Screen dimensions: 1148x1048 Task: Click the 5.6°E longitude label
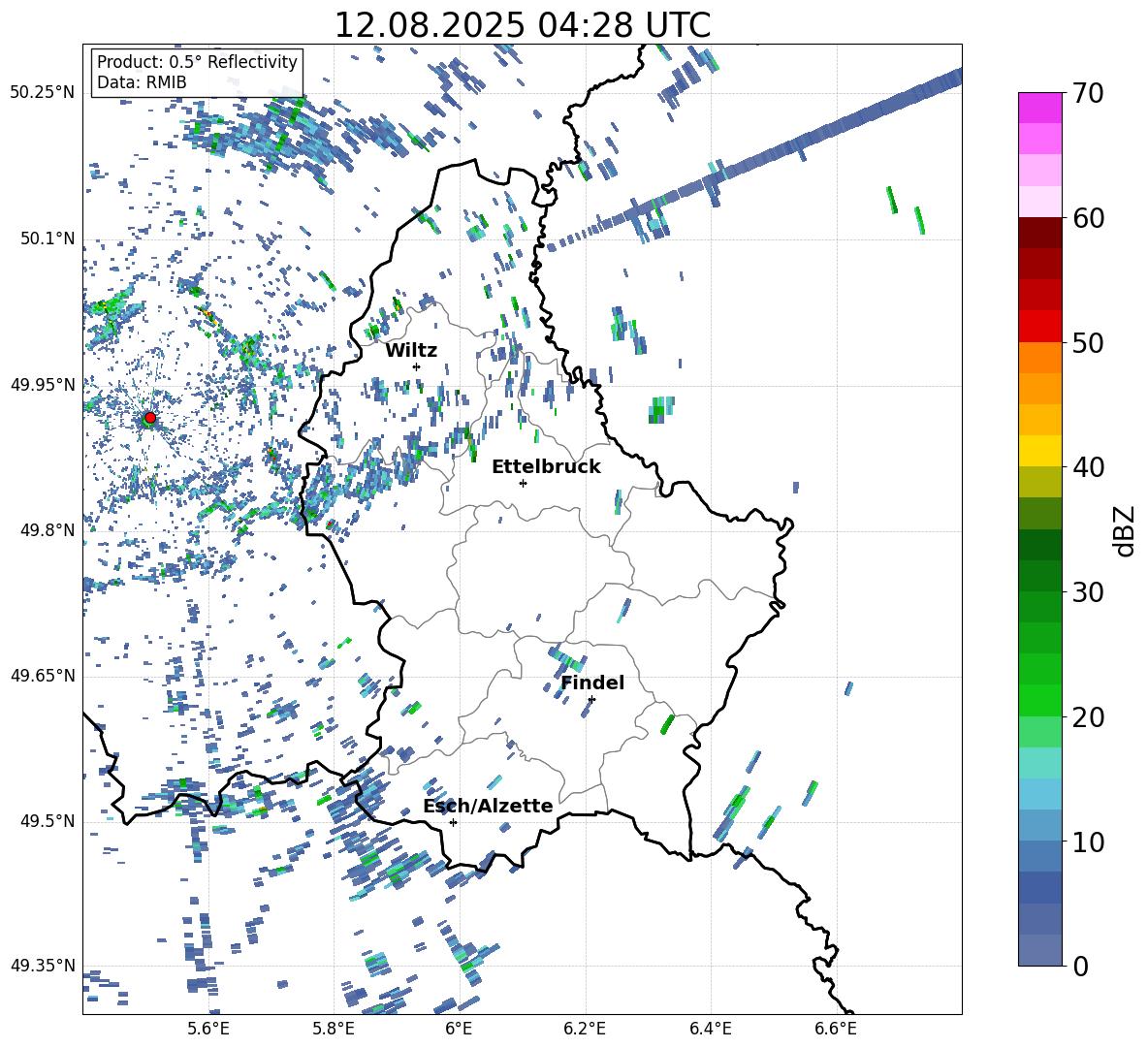point(208,1030)
